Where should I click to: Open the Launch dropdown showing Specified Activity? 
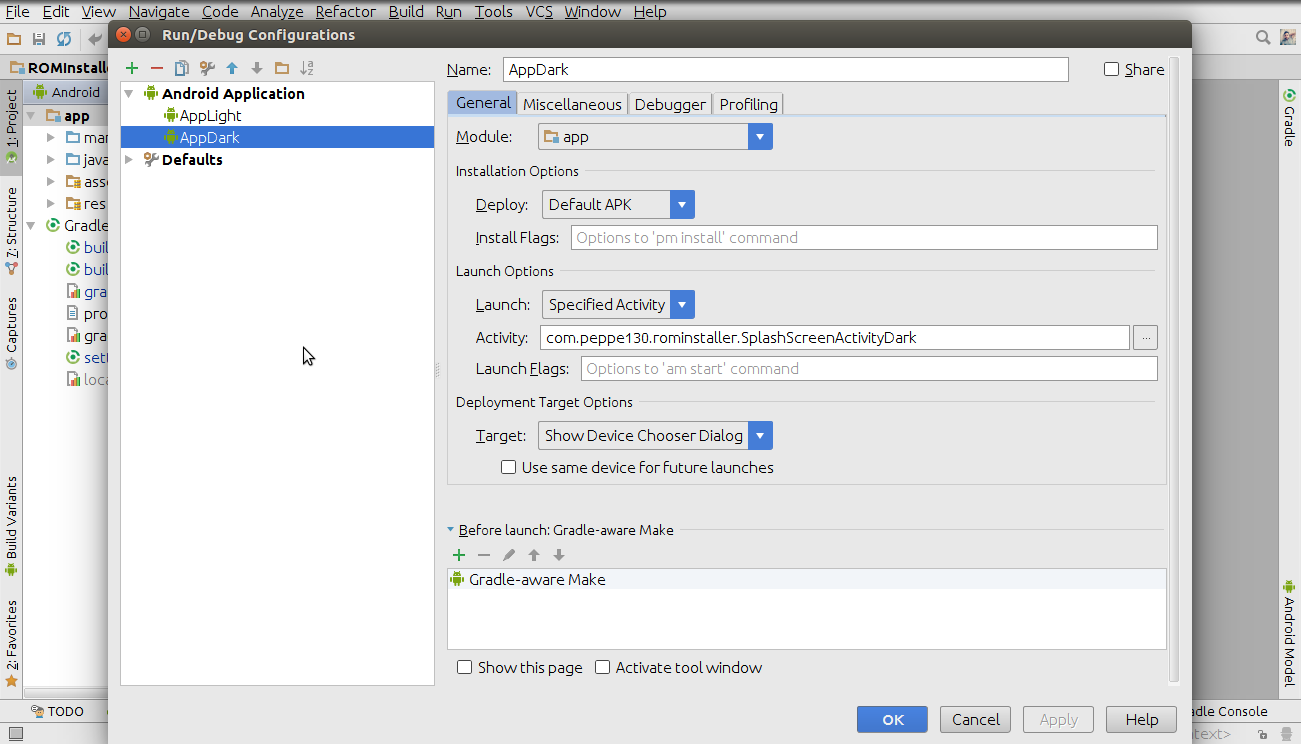618,304
